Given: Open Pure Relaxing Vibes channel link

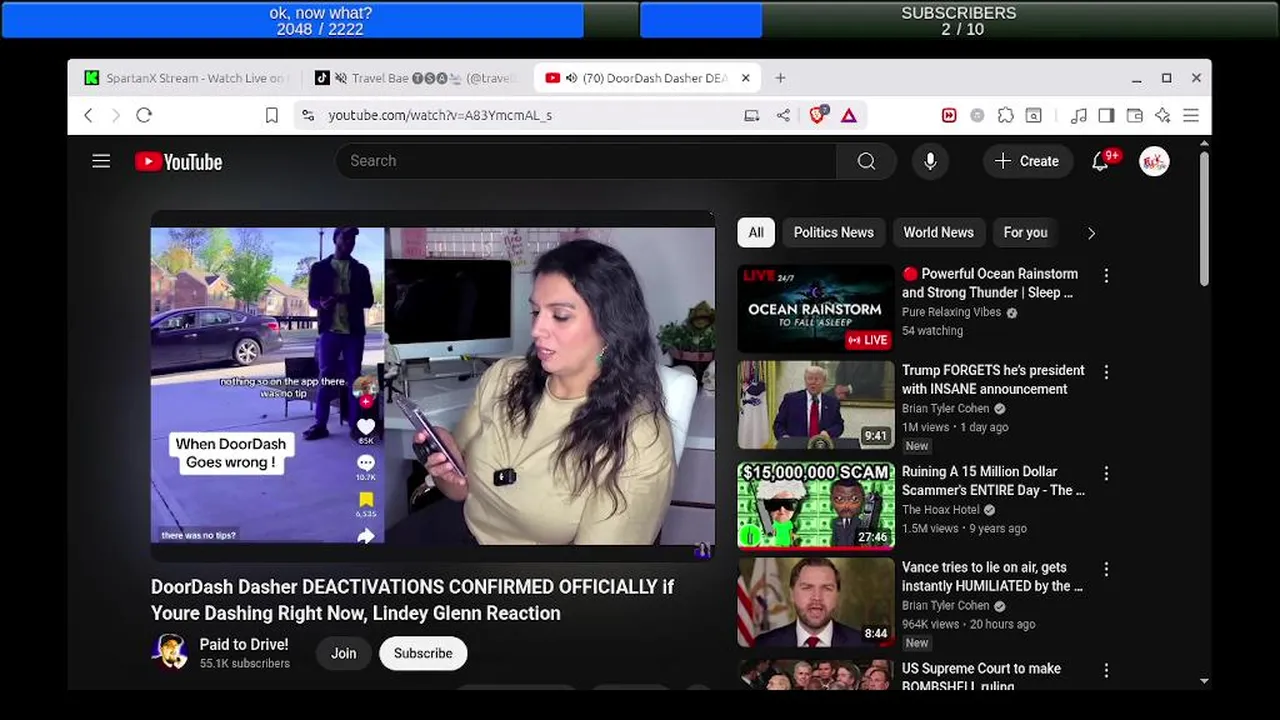Looking at the screenshot, I should click(x=951, y=312).
